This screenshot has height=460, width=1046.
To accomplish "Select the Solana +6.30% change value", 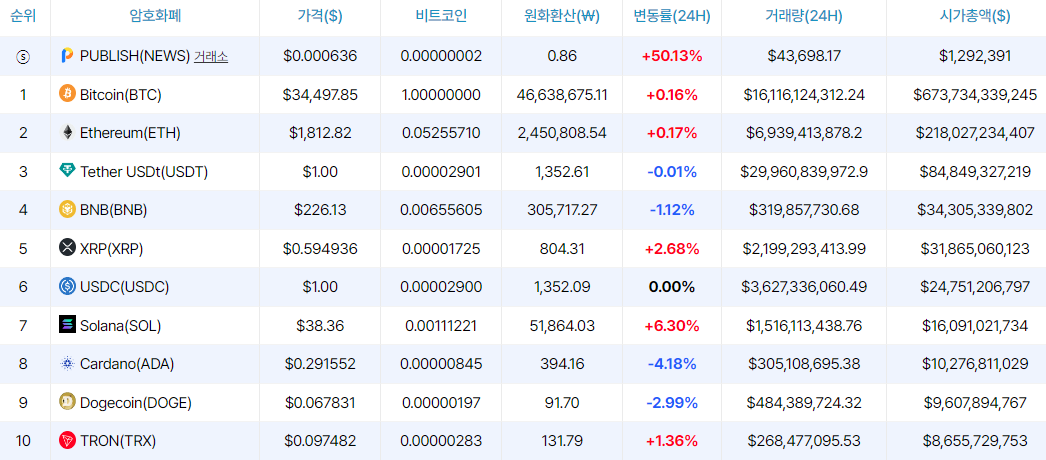I will 672,325.
